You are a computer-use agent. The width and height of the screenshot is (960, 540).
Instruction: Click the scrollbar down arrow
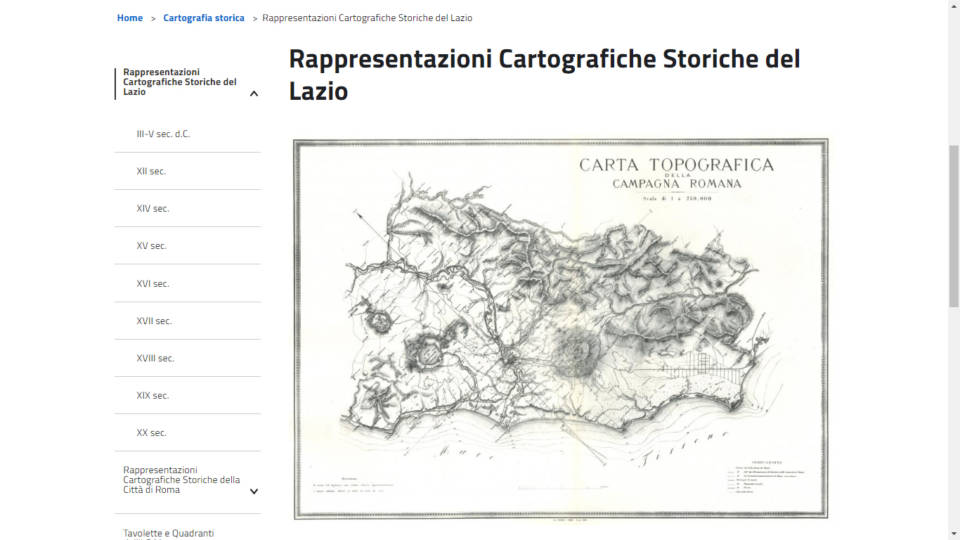(x=953, y=532)
